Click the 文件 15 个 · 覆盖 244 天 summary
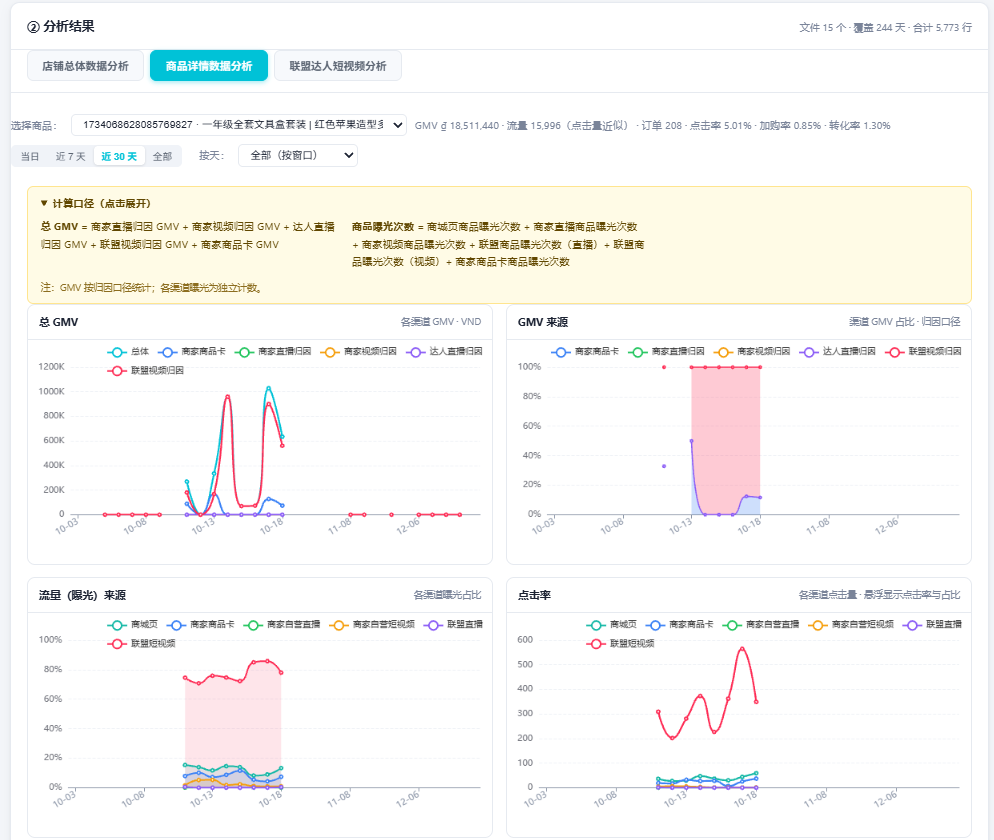 point(886,27)
